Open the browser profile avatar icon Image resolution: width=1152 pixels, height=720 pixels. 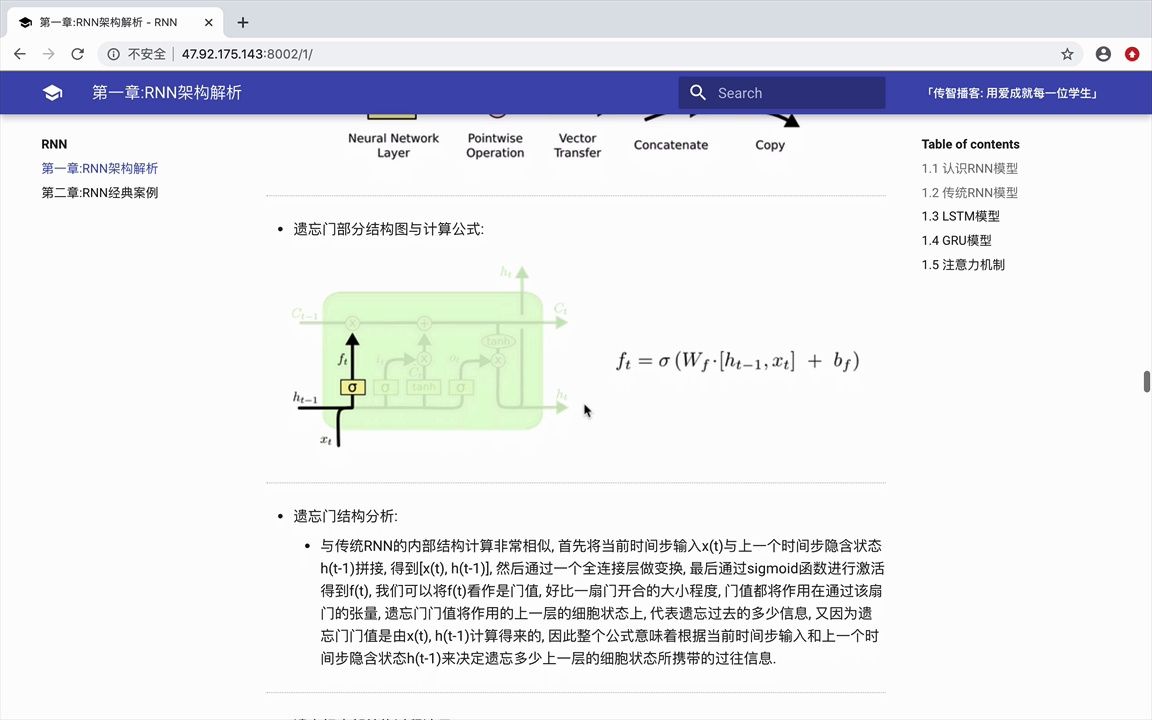click(x=1103, y=54)
